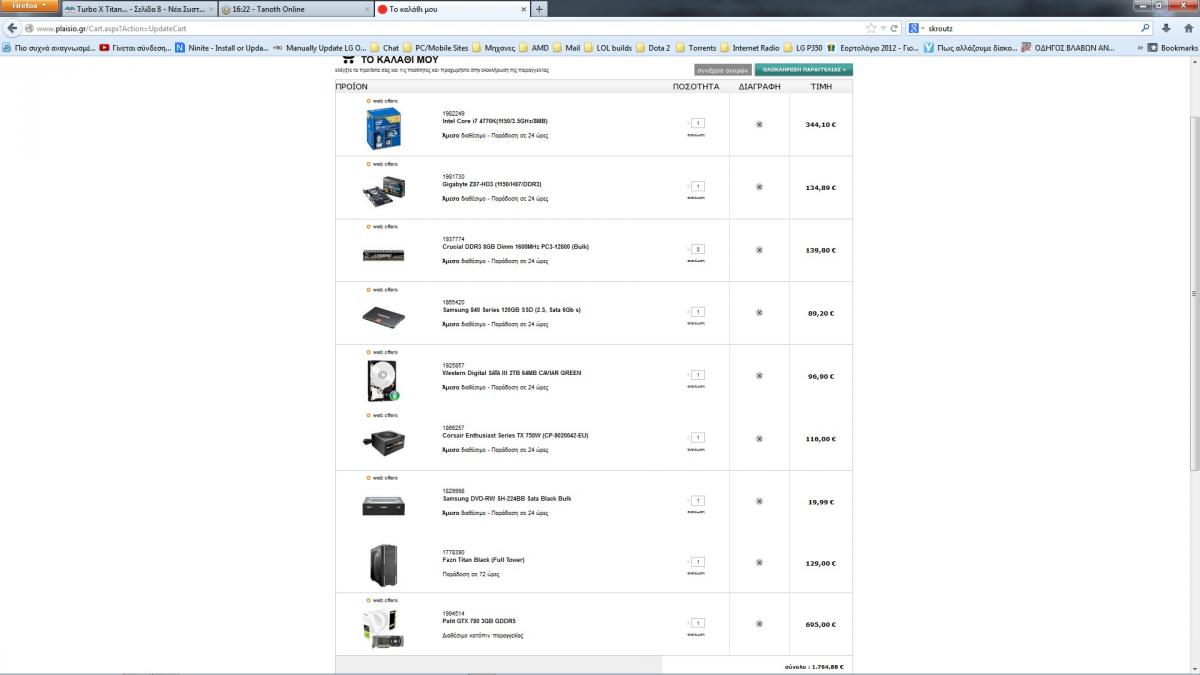Screen dimensions: 1200x675
Task: Expand the URL history dropdown arrow
Action: pos(883,28)
